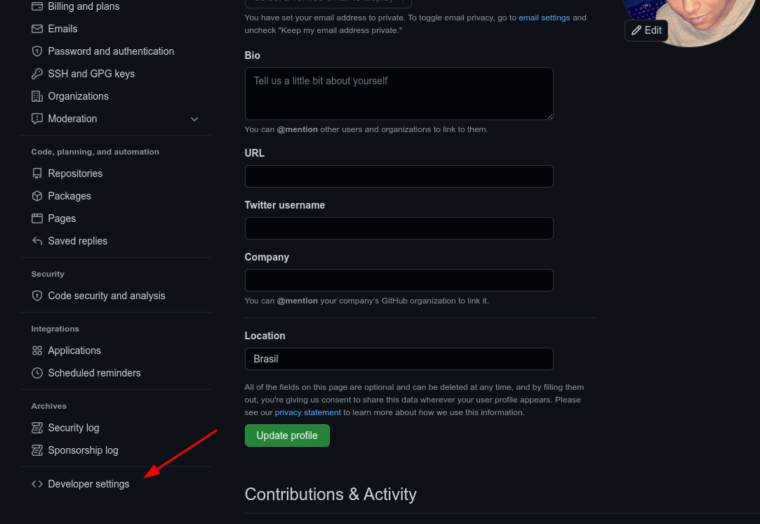Click the Packages box icon
Image resolution: width=760 pixels, height=524 pixels.
(37, 196)
